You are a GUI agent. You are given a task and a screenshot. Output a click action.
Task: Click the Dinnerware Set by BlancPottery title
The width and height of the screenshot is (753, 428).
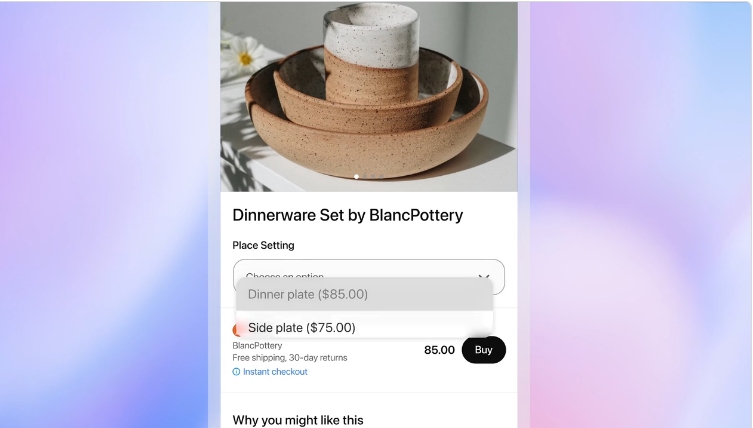tap(348, 215)
